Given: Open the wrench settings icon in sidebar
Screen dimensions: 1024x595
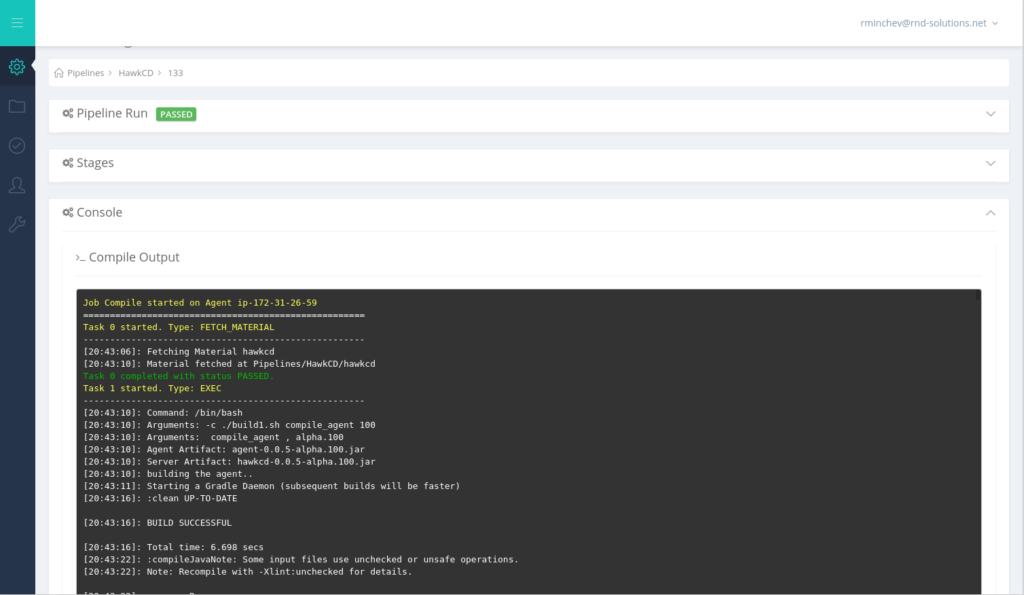Looking at the screenshot, I should [x=17, y=225].
